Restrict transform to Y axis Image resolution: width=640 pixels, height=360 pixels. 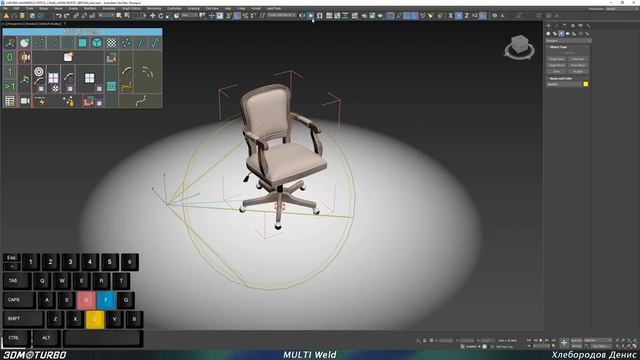point(459,16)
